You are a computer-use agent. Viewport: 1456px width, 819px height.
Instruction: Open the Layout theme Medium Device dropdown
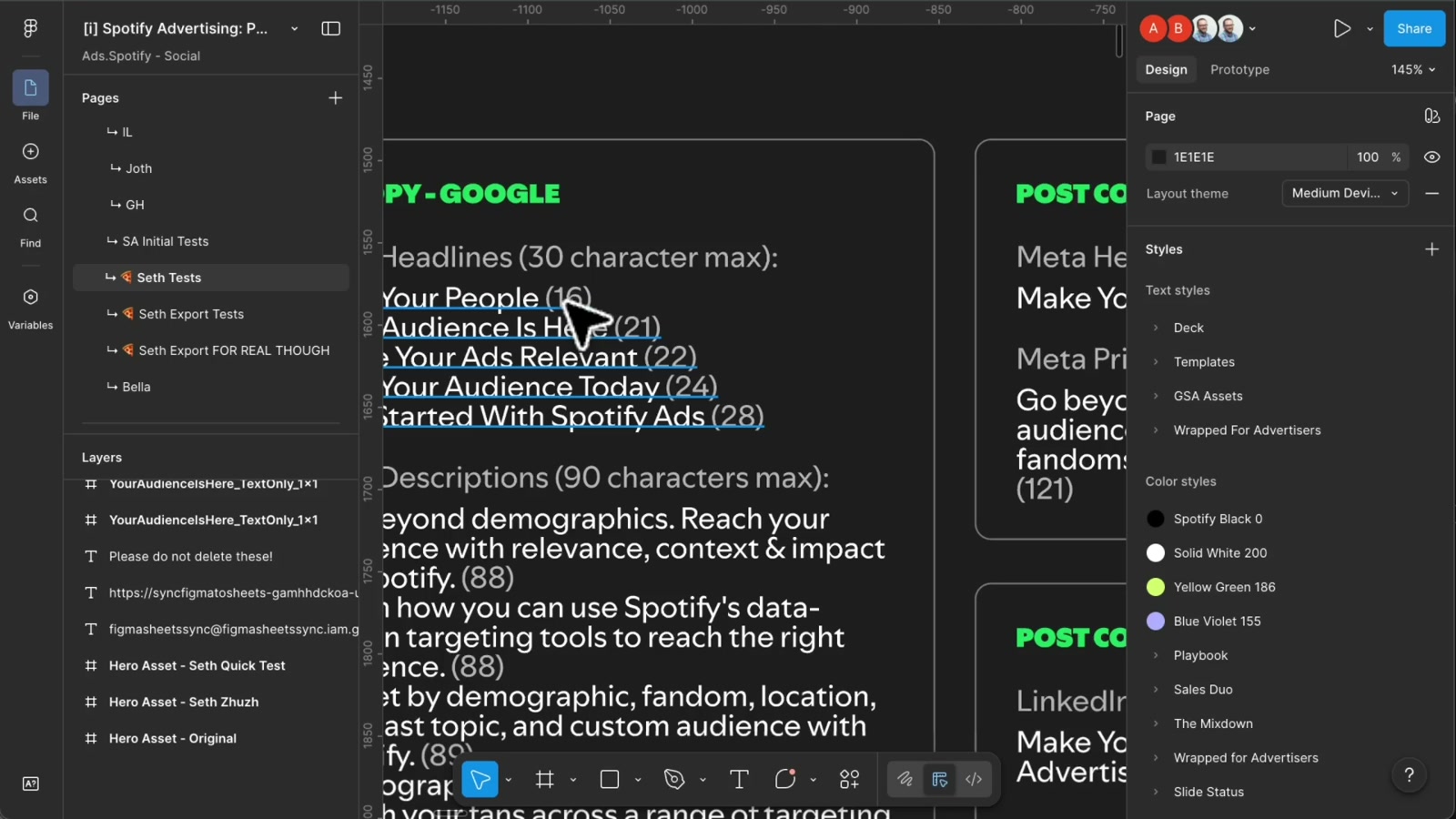(1345, 193)
